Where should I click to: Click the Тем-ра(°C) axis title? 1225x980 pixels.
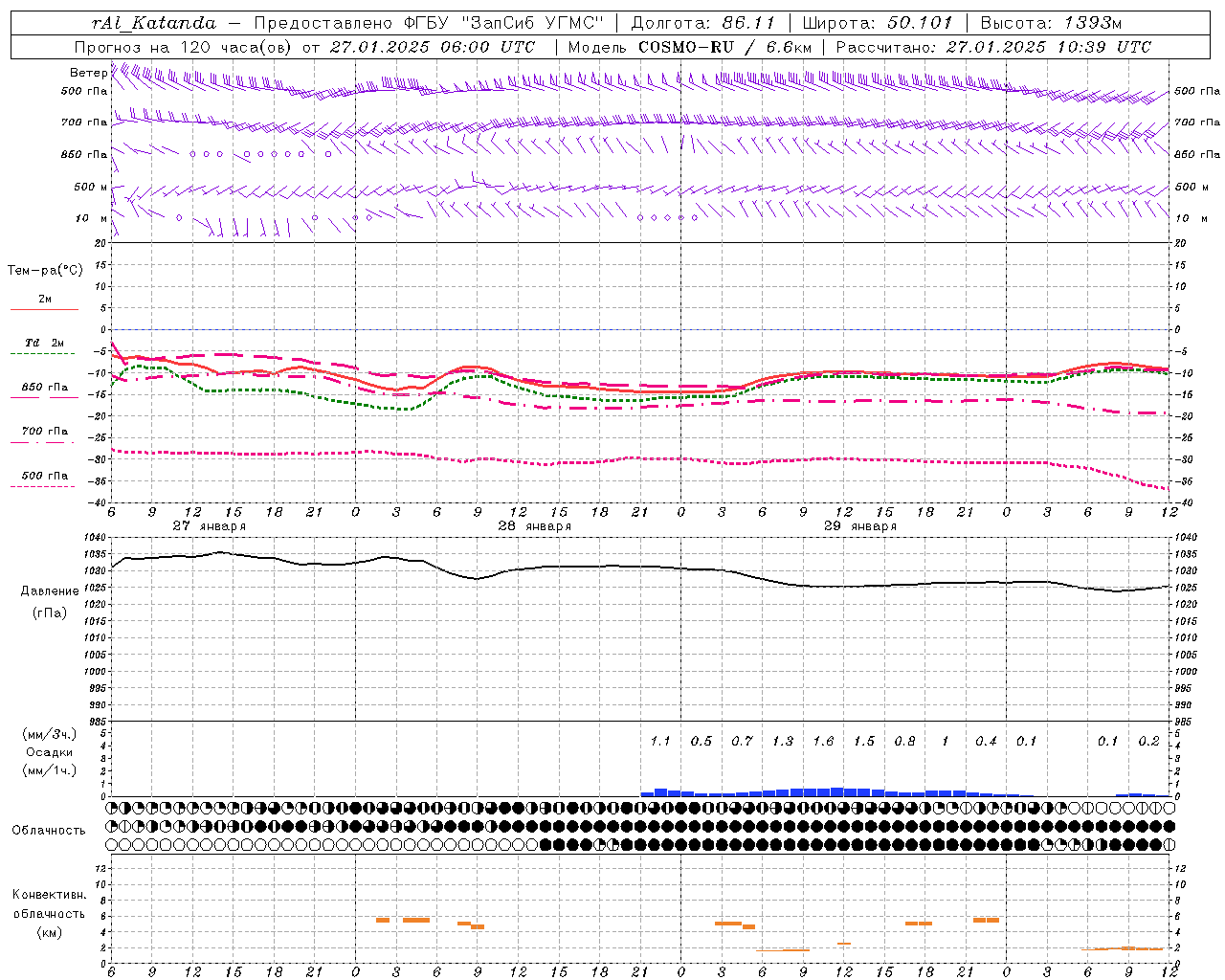45,271
